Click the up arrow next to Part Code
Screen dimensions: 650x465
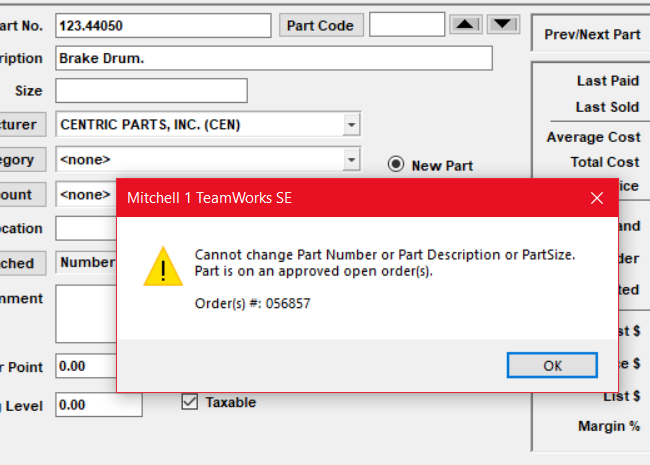(466, 25)
